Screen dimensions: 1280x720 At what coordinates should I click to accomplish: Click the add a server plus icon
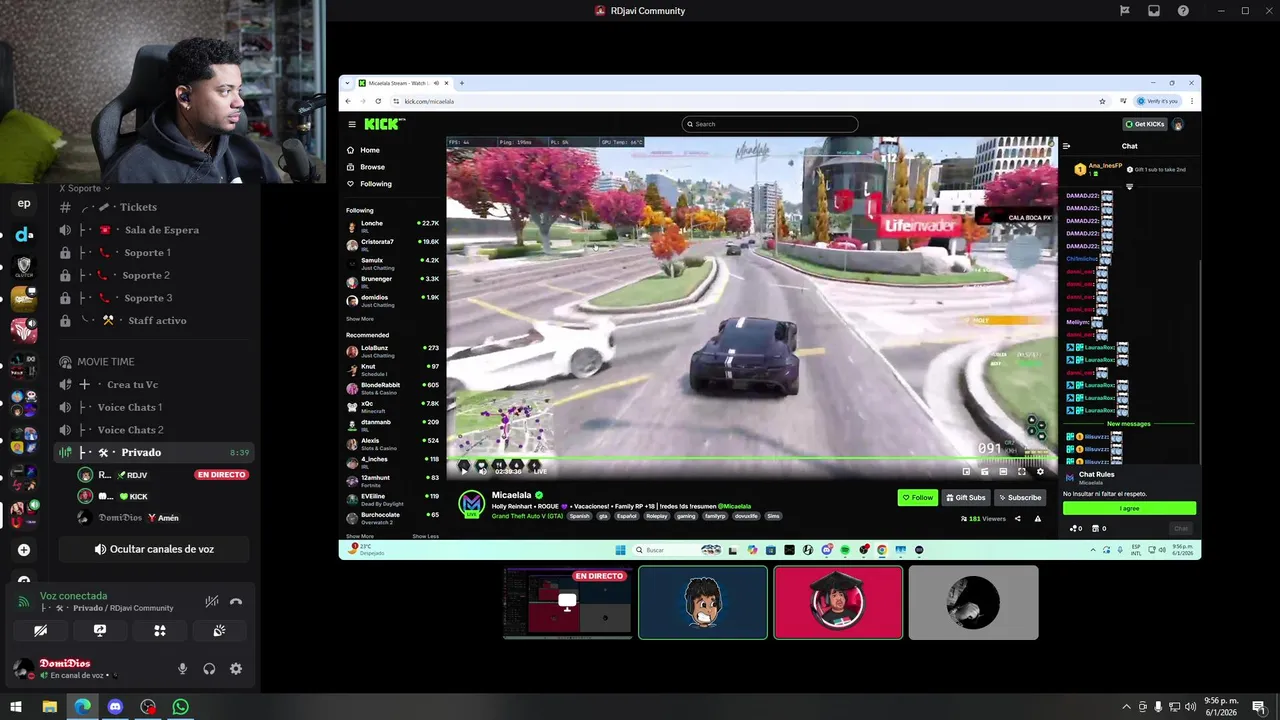(x=24, y=550)
